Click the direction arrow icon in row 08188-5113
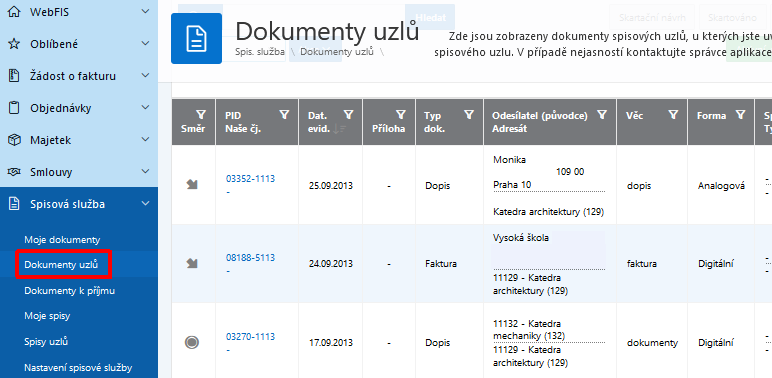Screen dimensions: 772x378 point(192,263)
